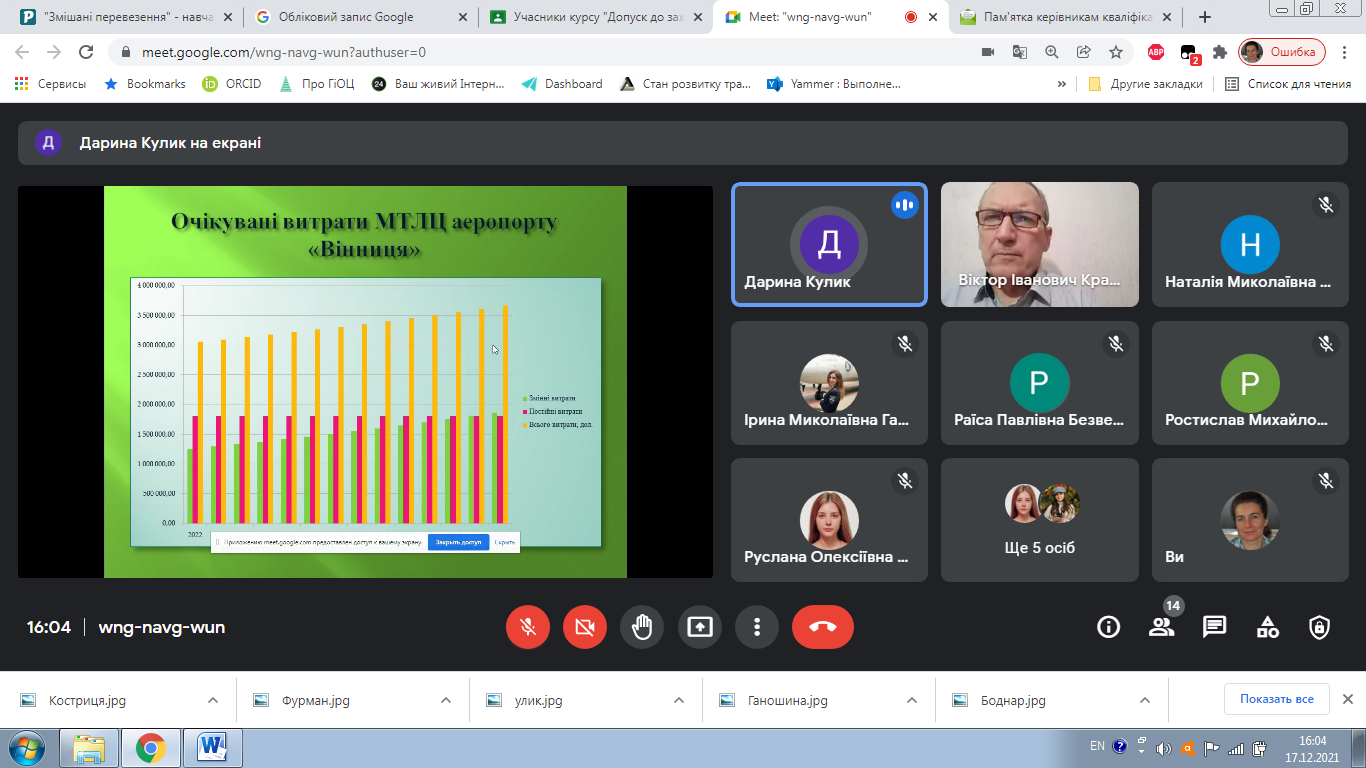Image resolution: width=1366 pixels, height=768 pixels.
Task: Toggle the camera on or off
Action: coord(585,627)
